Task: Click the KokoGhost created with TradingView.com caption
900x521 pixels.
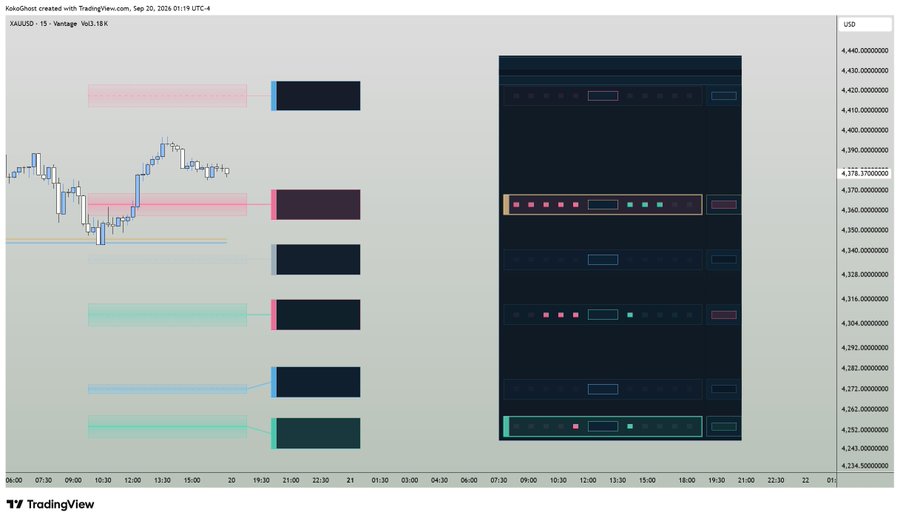Action: (x=107, y=9)
